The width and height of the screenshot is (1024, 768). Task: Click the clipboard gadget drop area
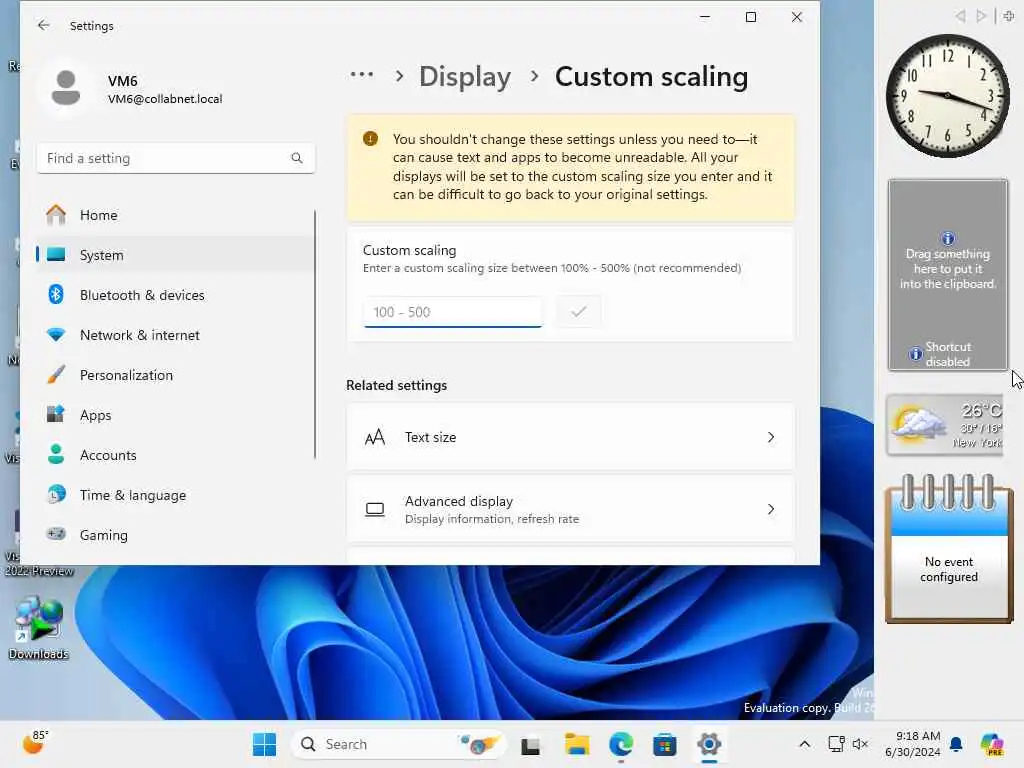click(948, 274)
